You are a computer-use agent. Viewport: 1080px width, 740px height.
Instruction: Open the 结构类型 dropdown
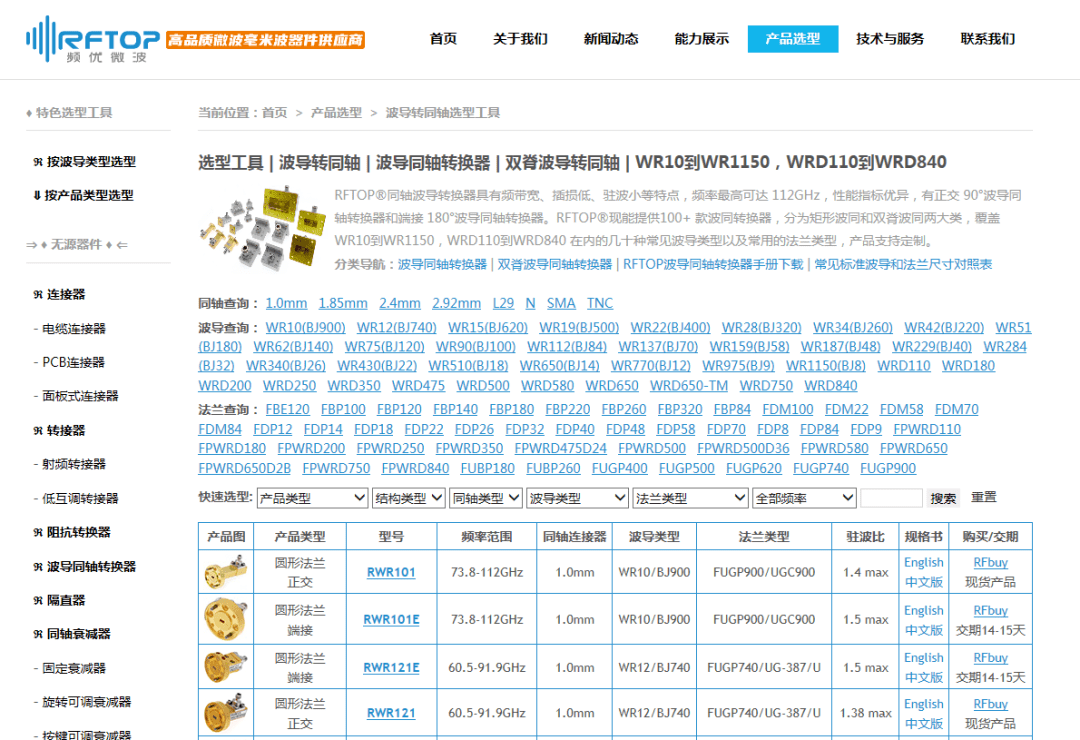click(x=408, y=498)
